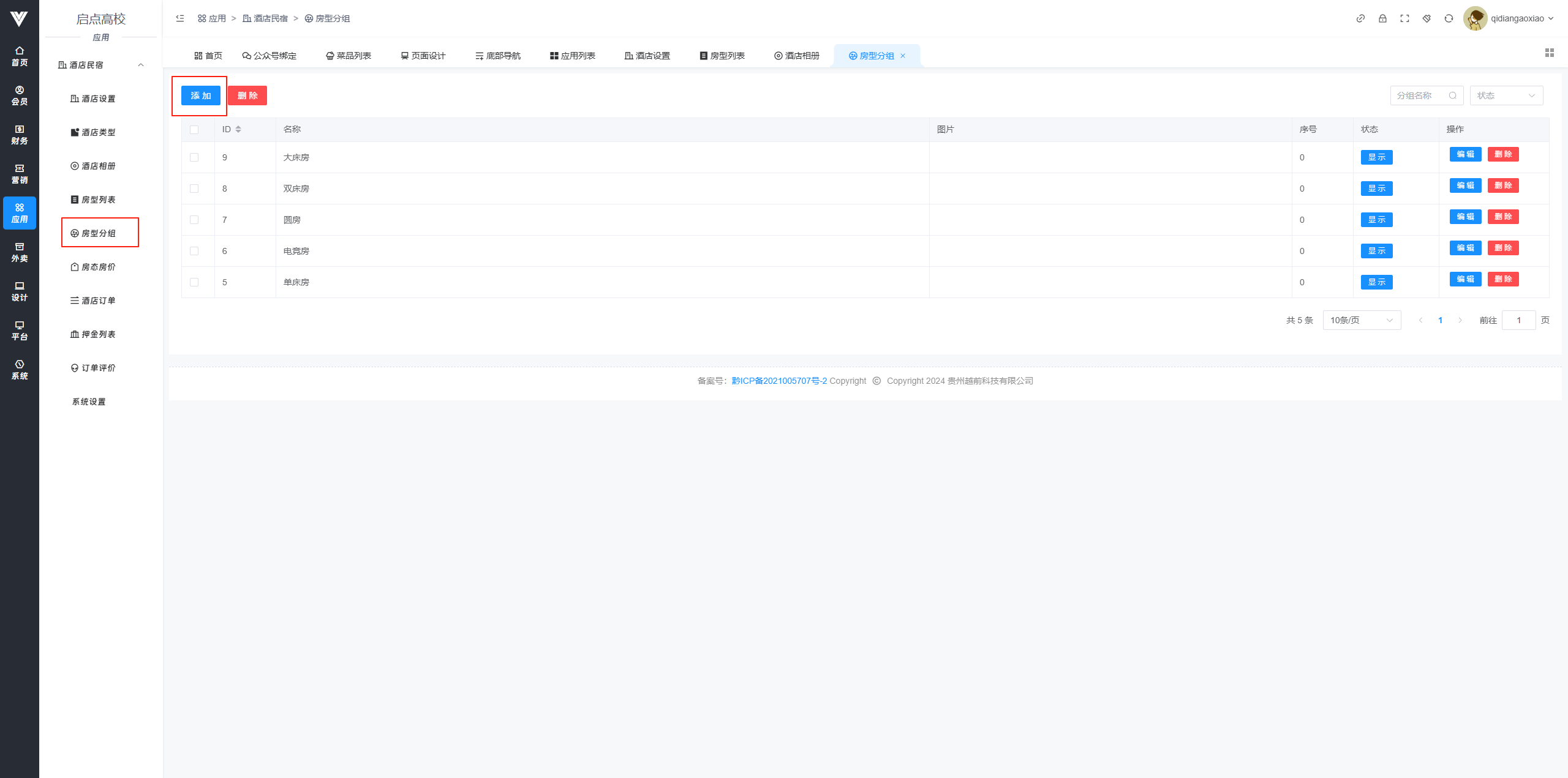Open 财务 in the left rail
Image resolution: width=1568 pixels, height=778 pixels.
(20, 135)
